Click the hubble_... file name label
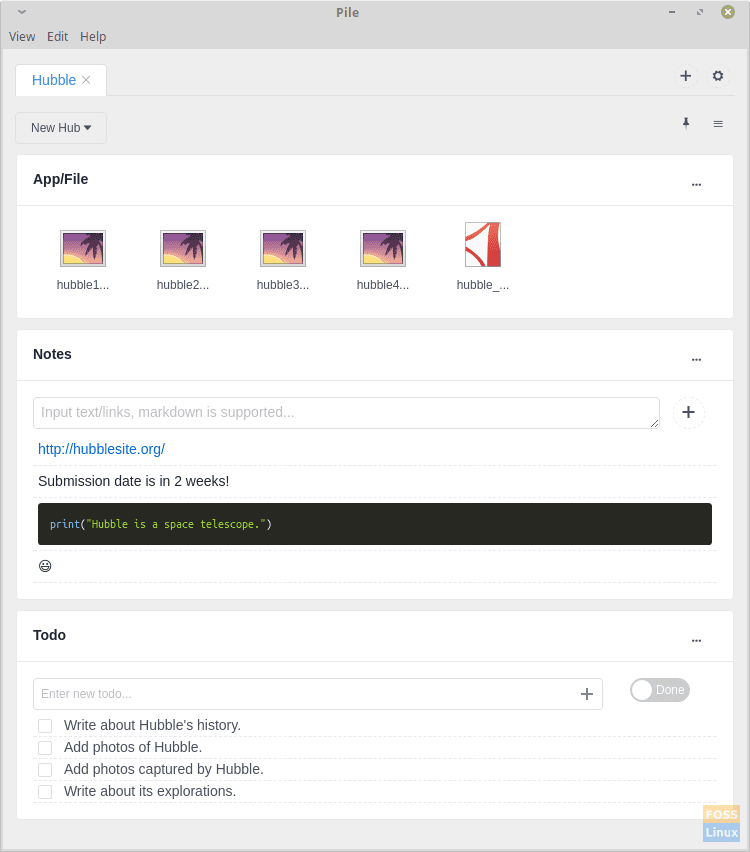This screenshot has height=852, width=750. [483, 285]
